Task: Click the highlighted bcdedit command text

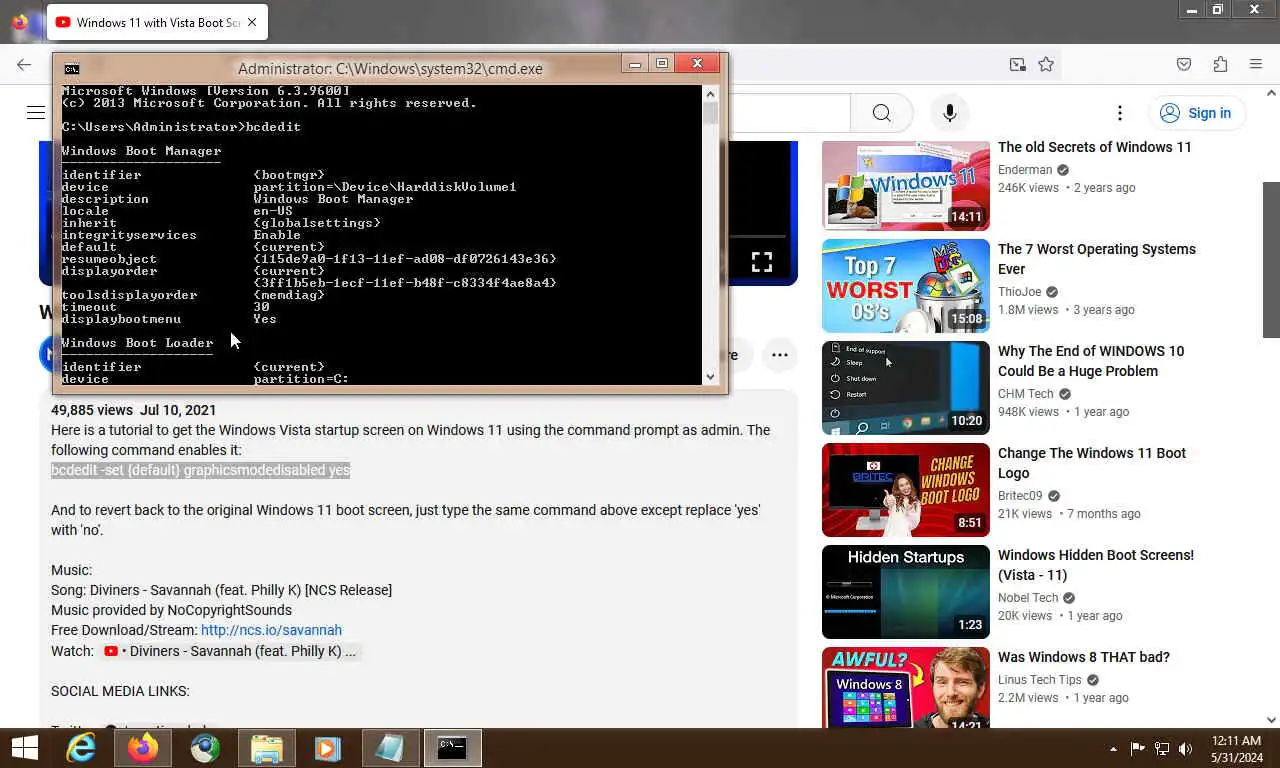Action: 200,470
